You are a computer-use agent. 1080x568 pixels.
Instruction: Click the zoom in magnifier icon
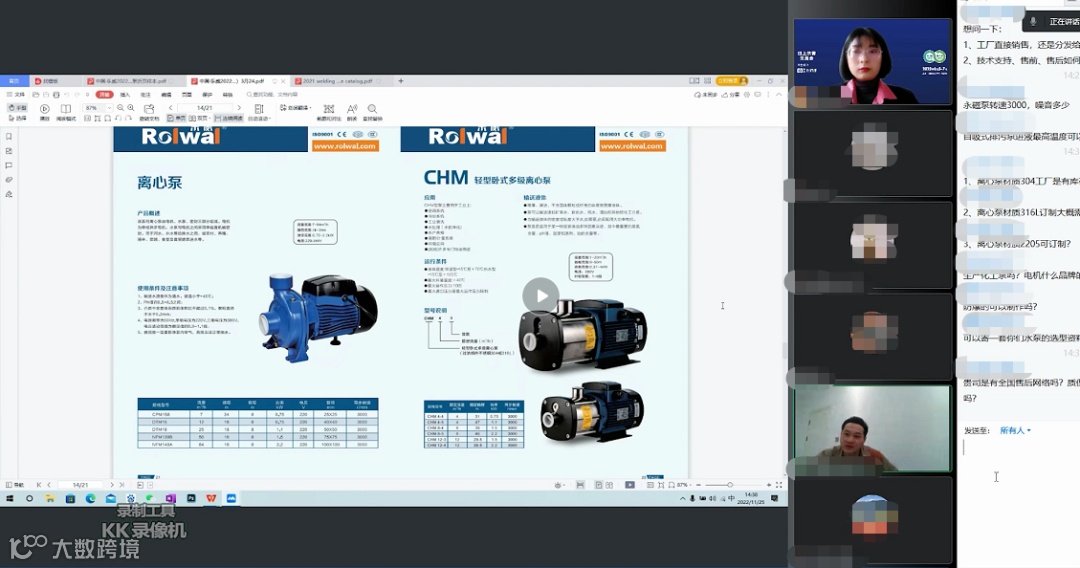131,108
